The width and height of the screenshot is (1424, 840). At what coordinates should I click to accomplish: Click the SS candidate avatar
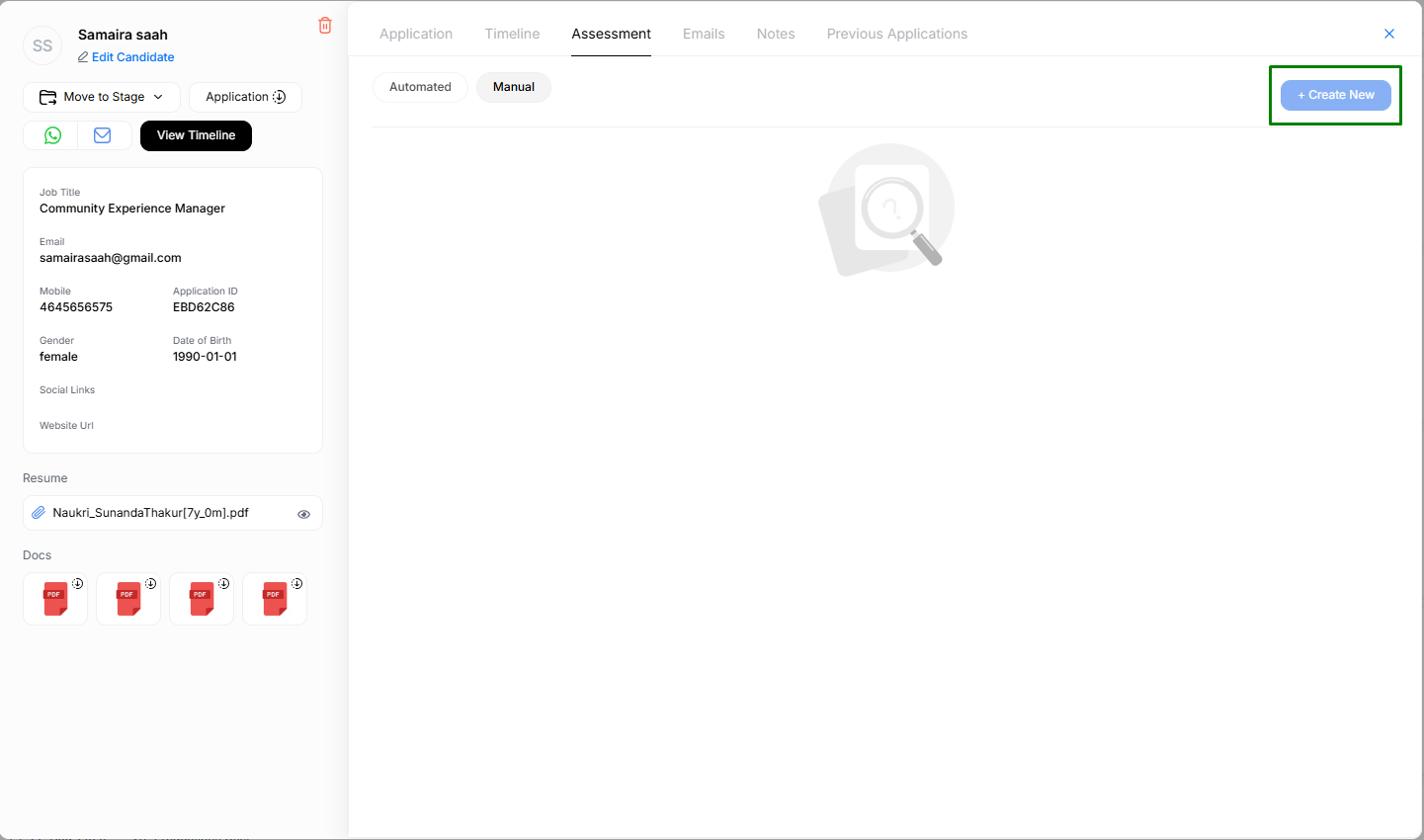(42, 45)
